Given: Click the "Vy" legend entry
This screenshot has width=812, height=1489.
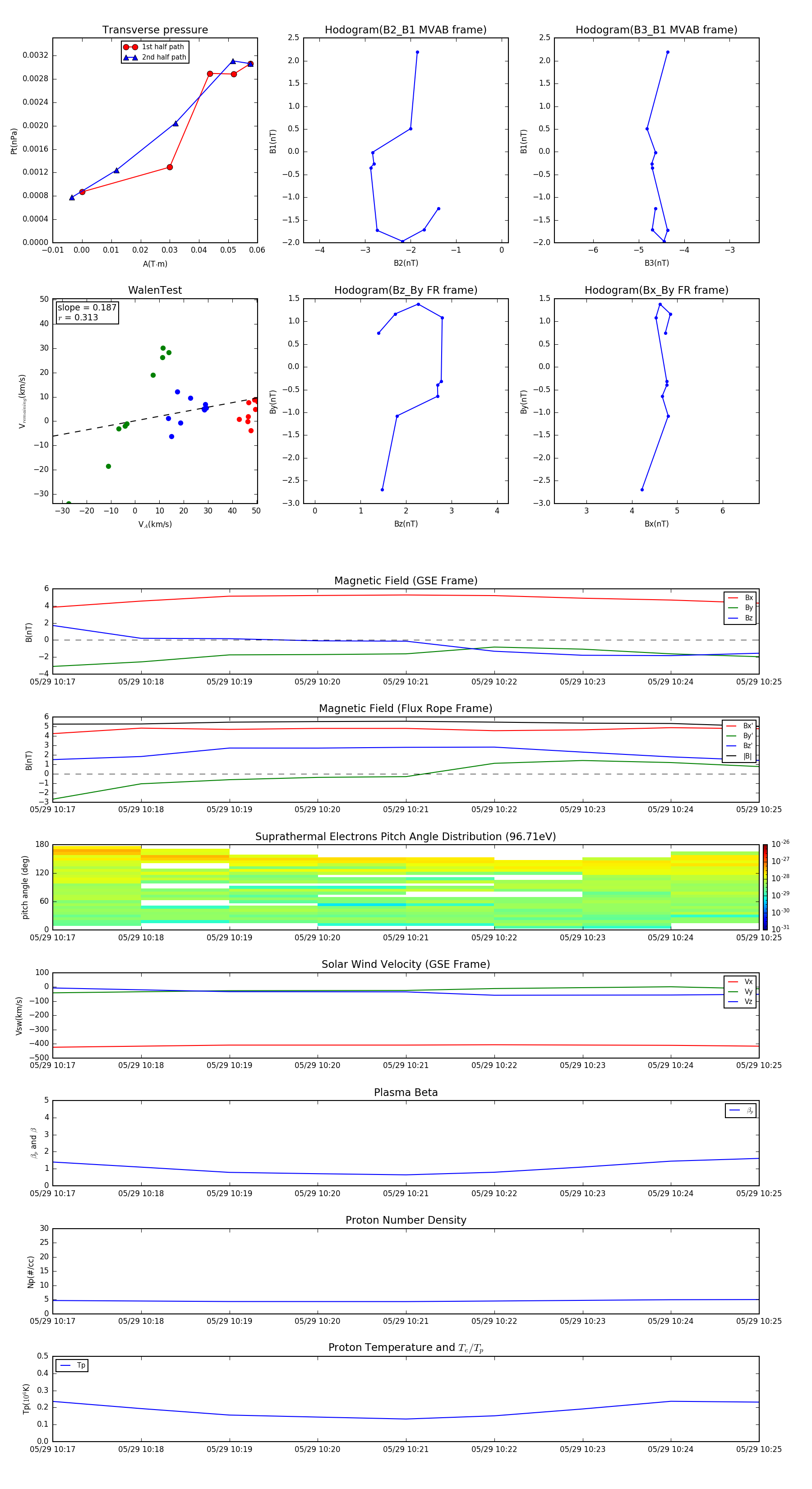Looking at the screenshot, I should [x=740, y=992].
